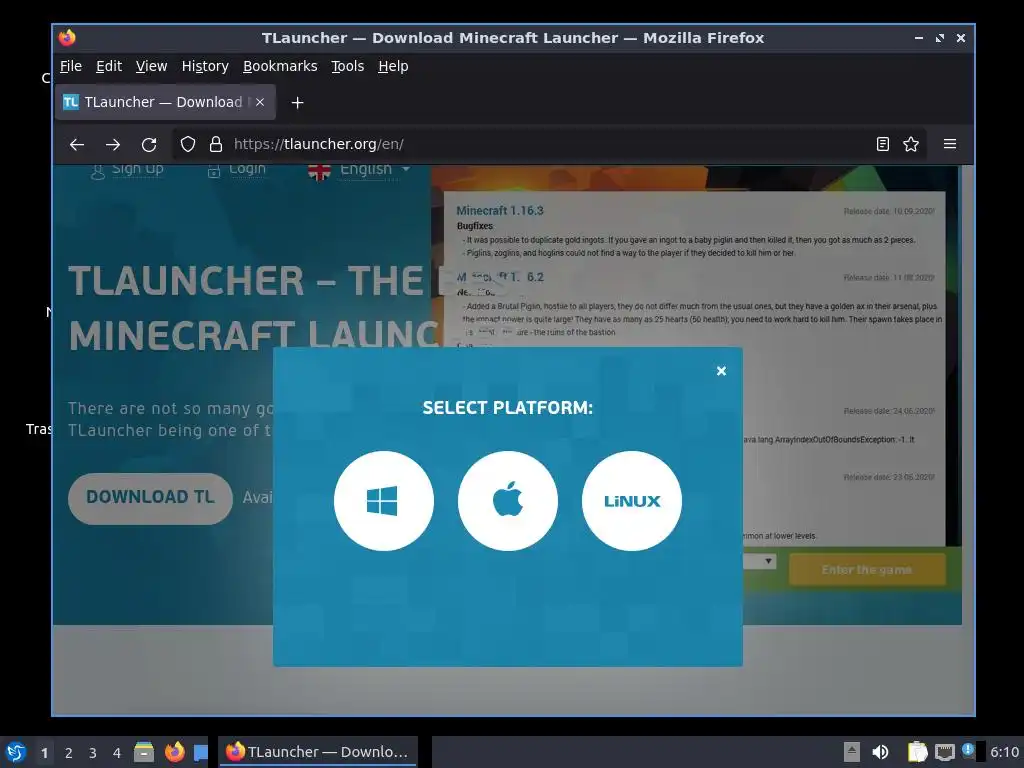1024x768 pixels.
Task: Open the network monitor tray icon
Action: tap(944, 753)
